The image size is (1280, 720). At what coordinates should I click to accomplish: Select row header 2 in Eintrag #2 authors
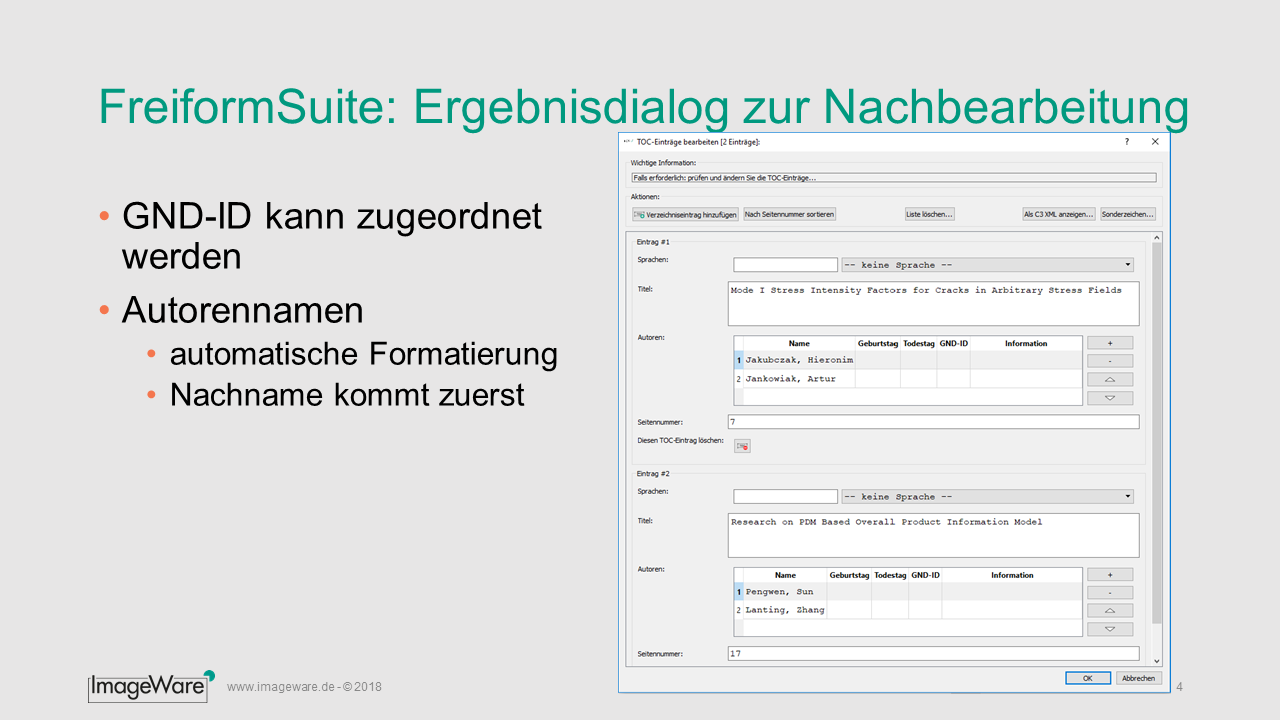tap(739, 610)
